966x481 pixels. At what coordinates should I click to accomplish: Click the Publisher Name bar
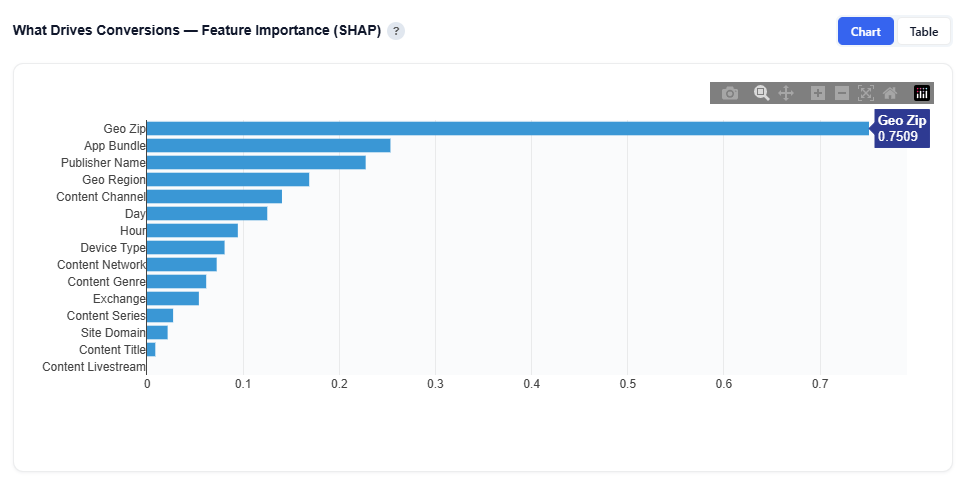click(x=256, y=162)
